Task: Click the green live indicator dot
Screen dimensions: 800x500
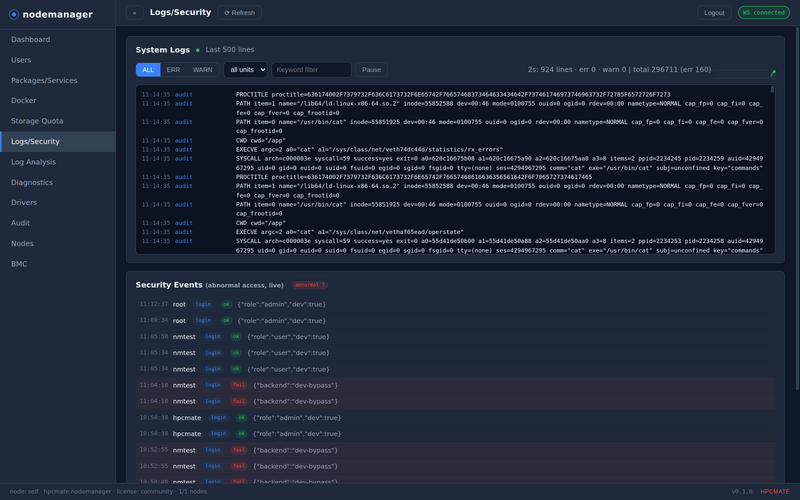Action: tap(197, 50)
